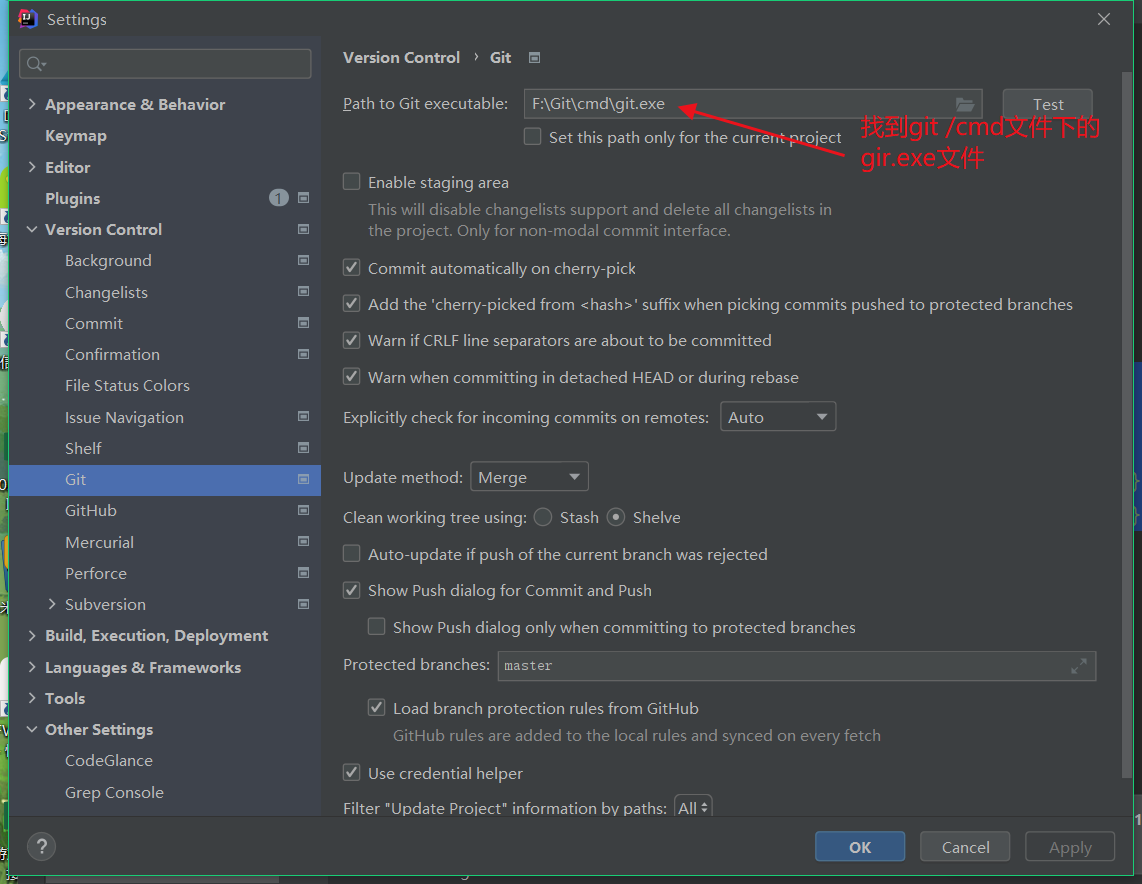Close the Settings dialog
Image resolution: width=1142 pixels, height=884 pixels.
click(1104, 19)
